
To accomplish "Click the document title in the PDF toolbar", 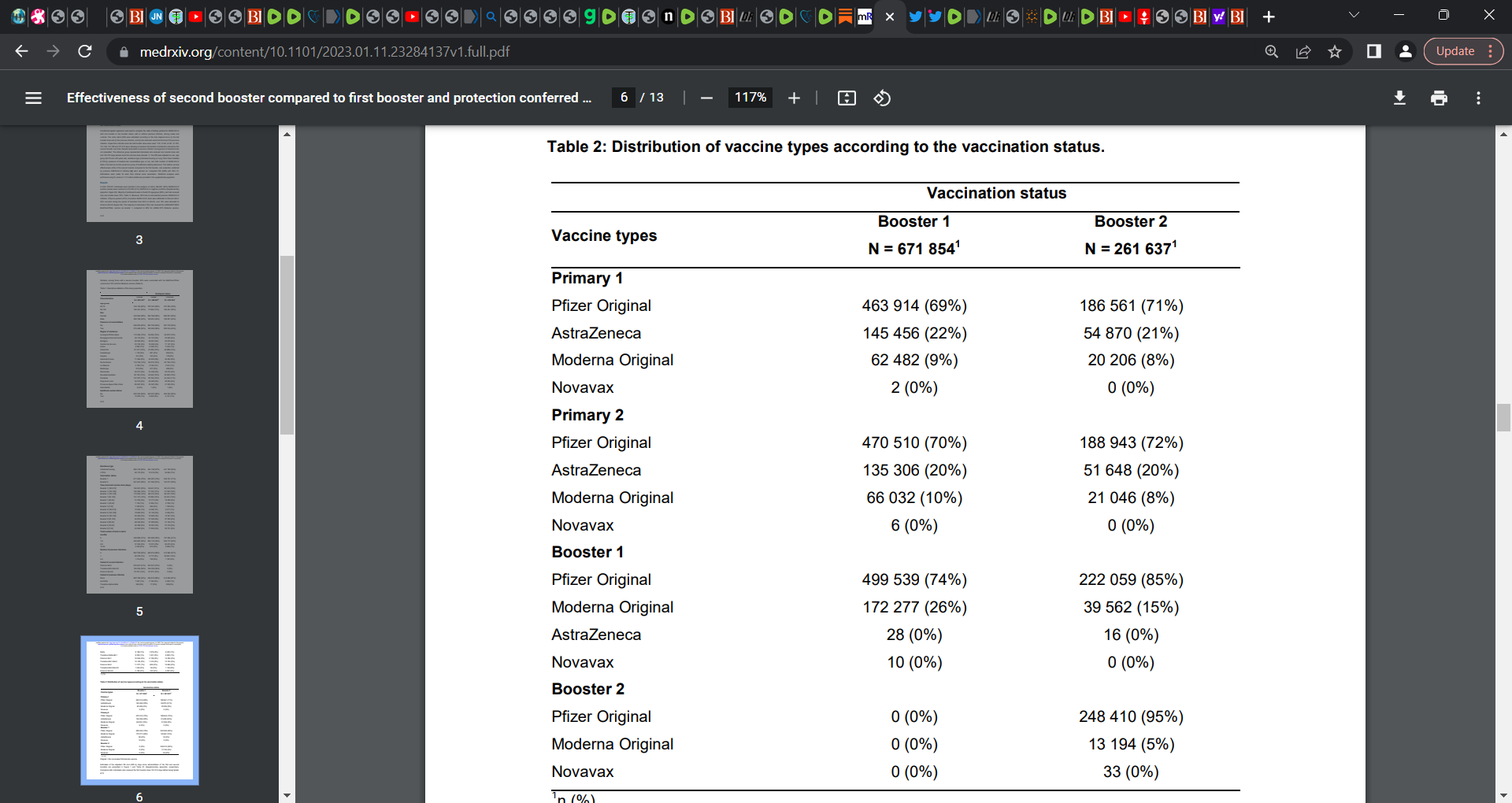I will coord(329,98).
